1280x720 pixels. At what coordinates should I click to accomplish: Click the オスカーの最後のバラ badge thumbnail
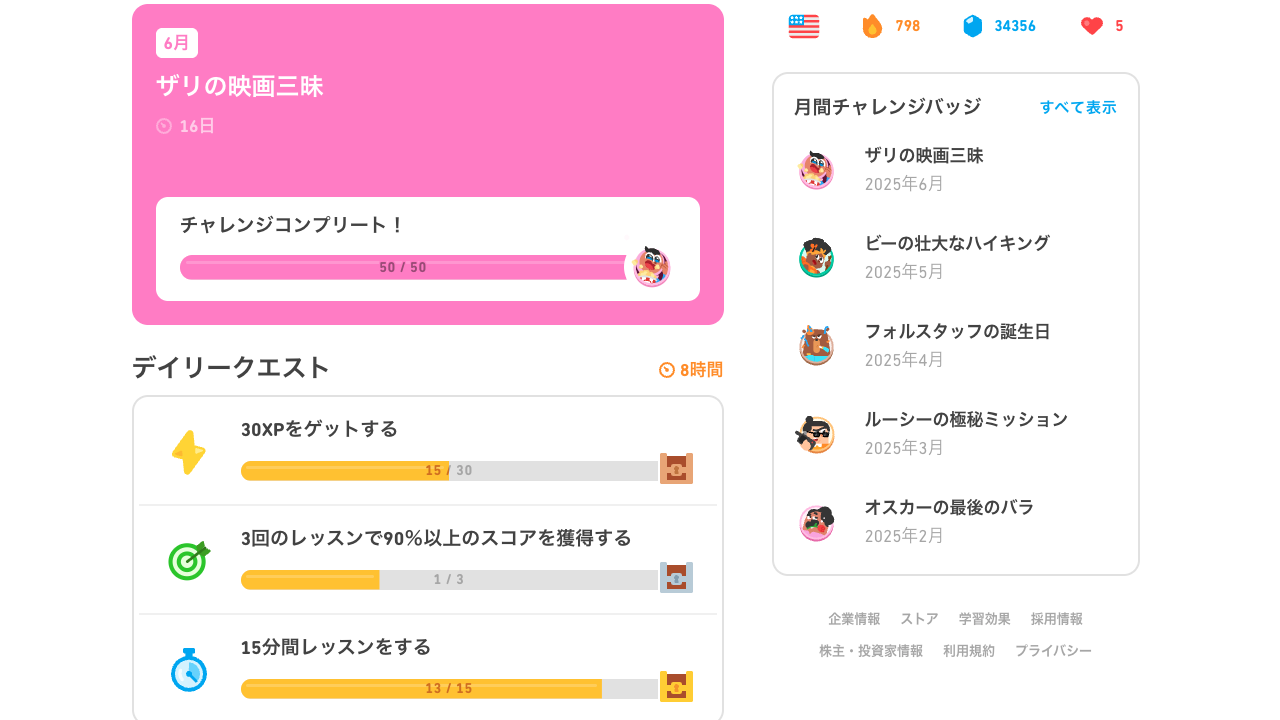point(816,522)
